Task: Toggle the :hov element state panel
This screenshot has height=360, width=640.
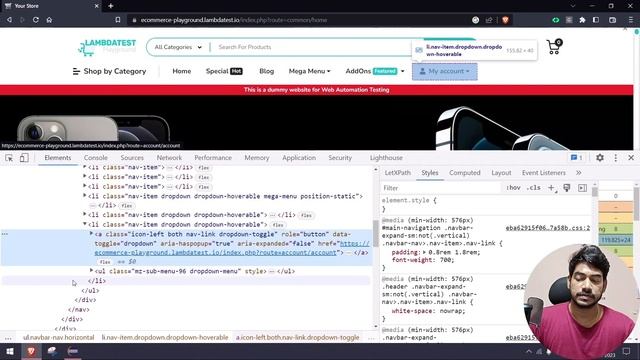Action: pyautogui.click(x=513, y=188)
